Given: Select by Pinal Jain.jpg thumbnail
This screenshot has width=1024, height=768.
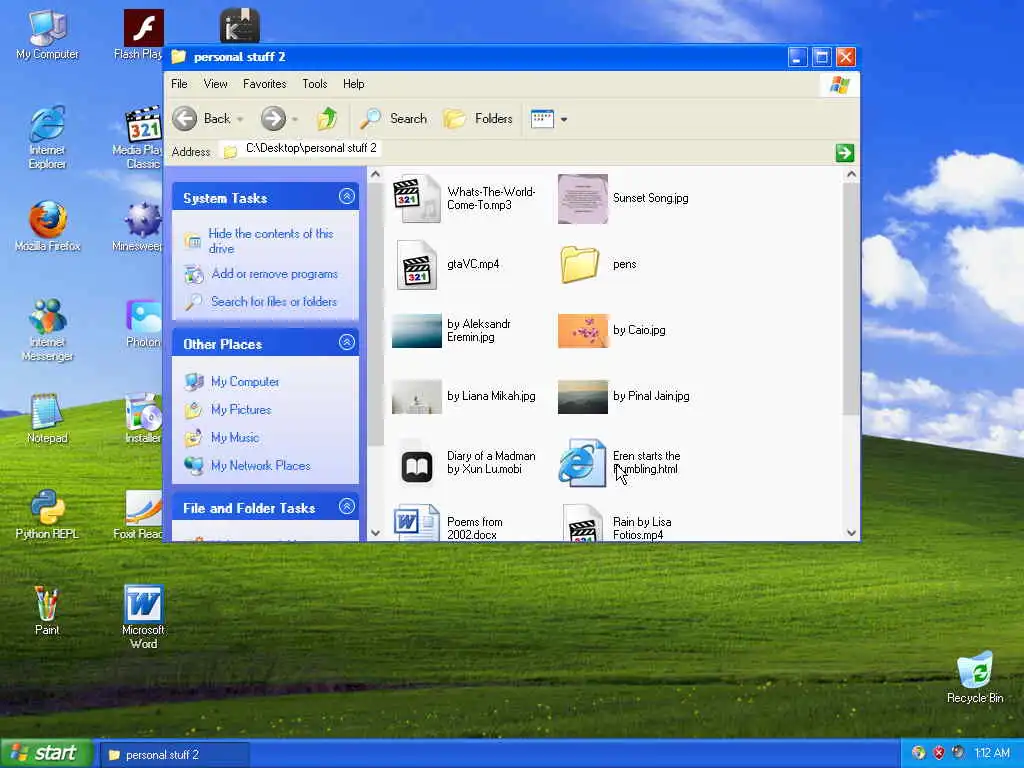Looking at the screenshot, I should tap(583, 396).
